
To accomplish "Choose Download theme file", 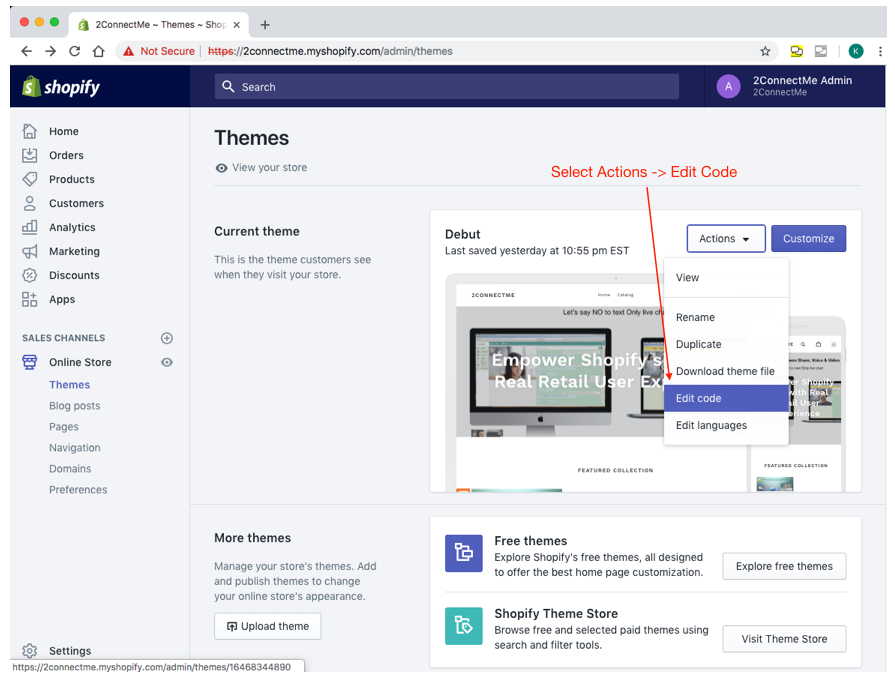I will tap(726, 371).
